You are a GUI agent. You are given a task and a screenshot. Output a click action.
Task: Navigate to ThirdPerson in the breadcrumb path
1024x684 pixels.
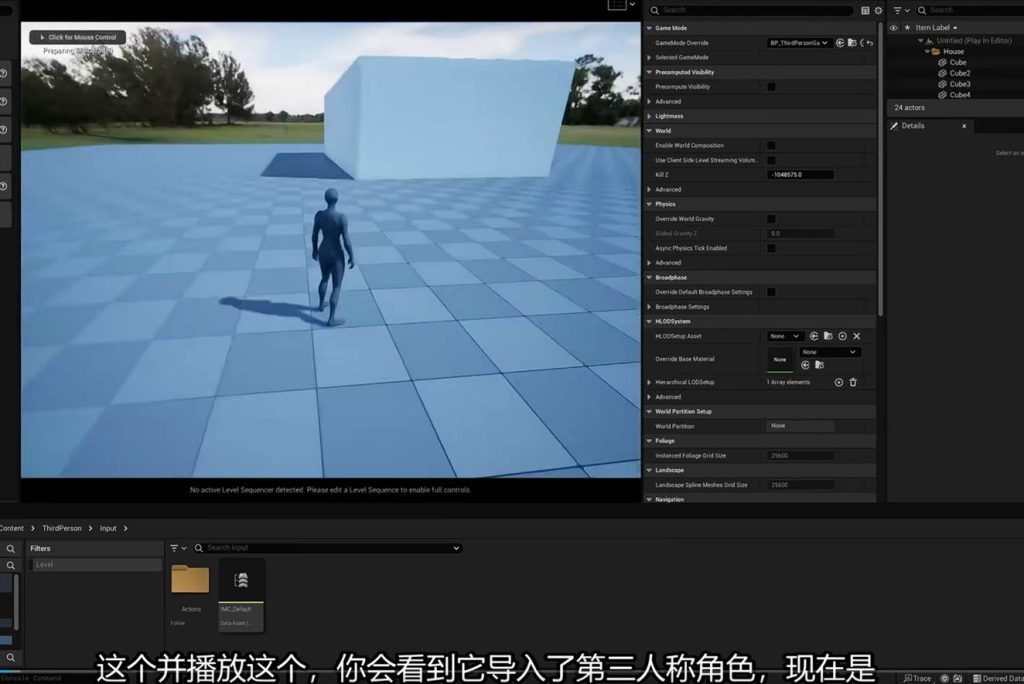pyautogui.click(x=60, y=528)
